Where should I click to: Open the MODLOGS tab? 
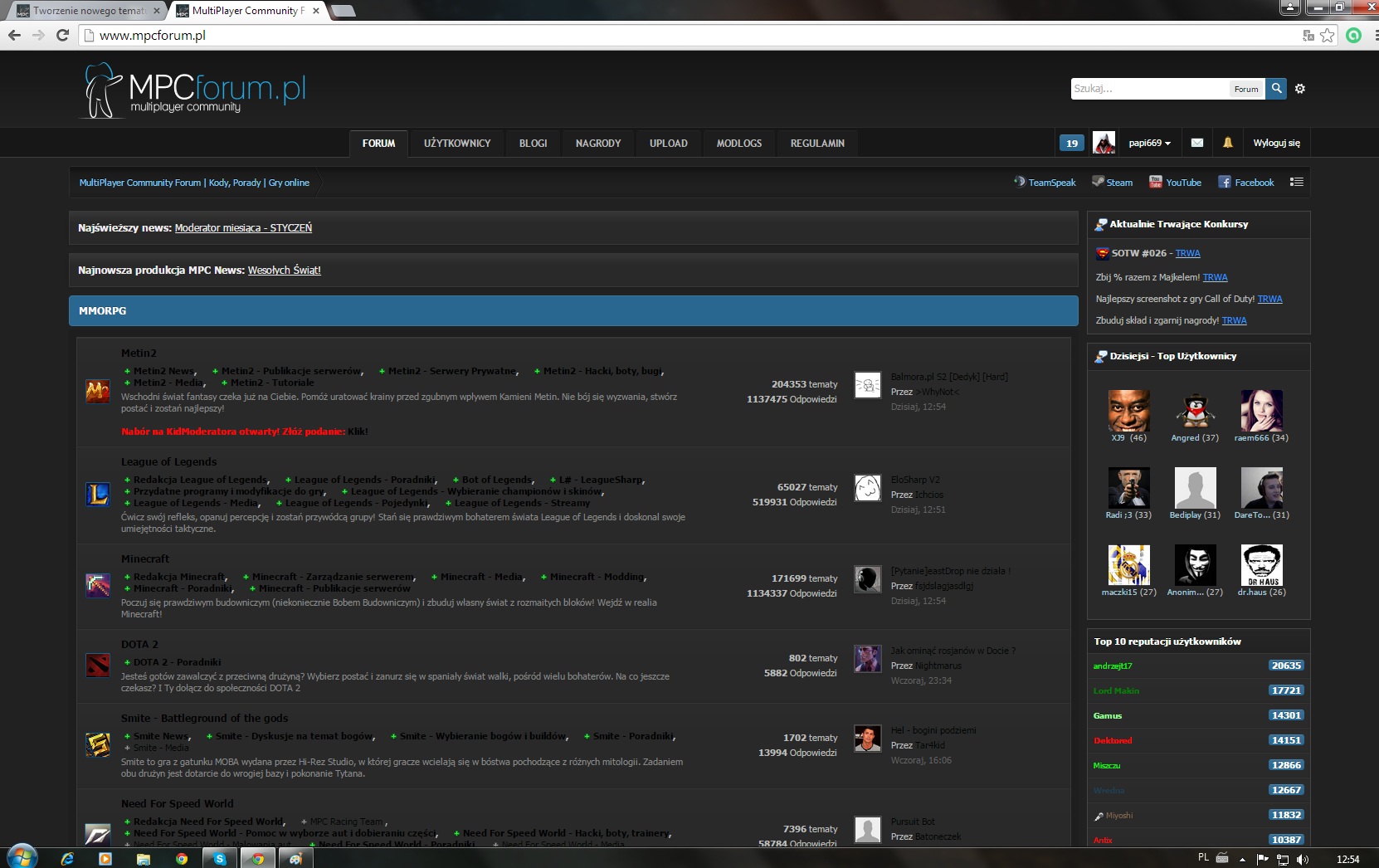click(739, 144)
